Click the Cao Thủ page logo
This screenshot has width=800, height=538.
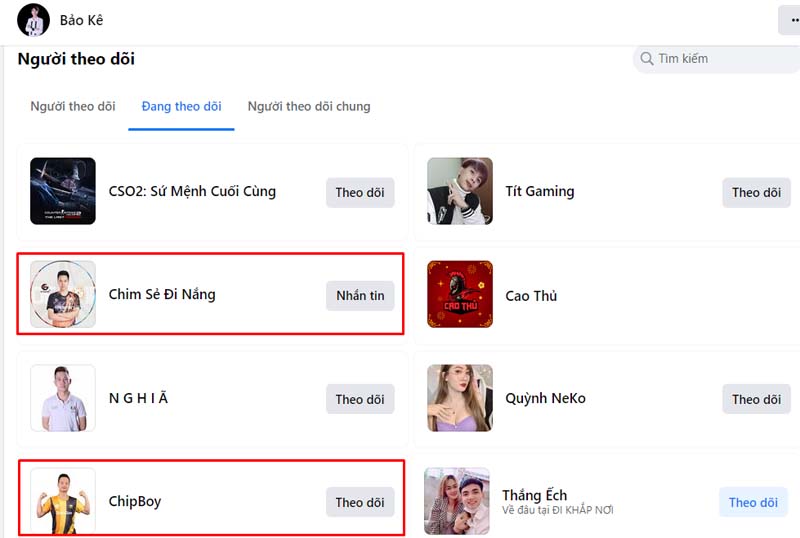[460, 294]
